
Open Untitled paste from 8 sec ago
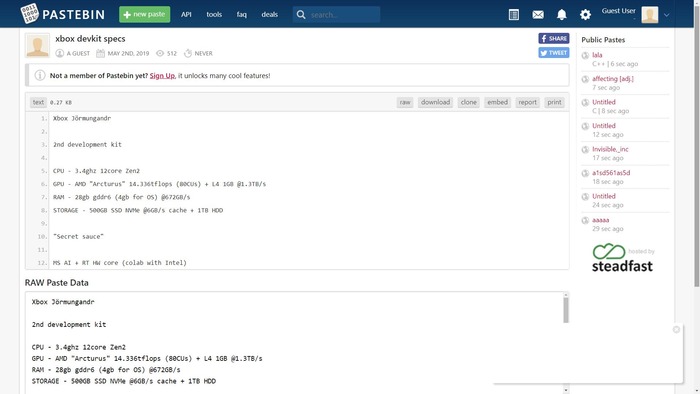[604, 102]
